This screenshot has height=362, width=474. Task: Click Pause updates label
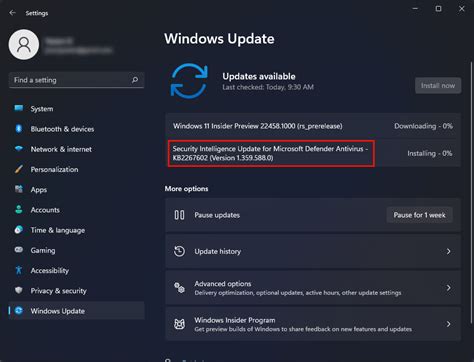[217, 215]
